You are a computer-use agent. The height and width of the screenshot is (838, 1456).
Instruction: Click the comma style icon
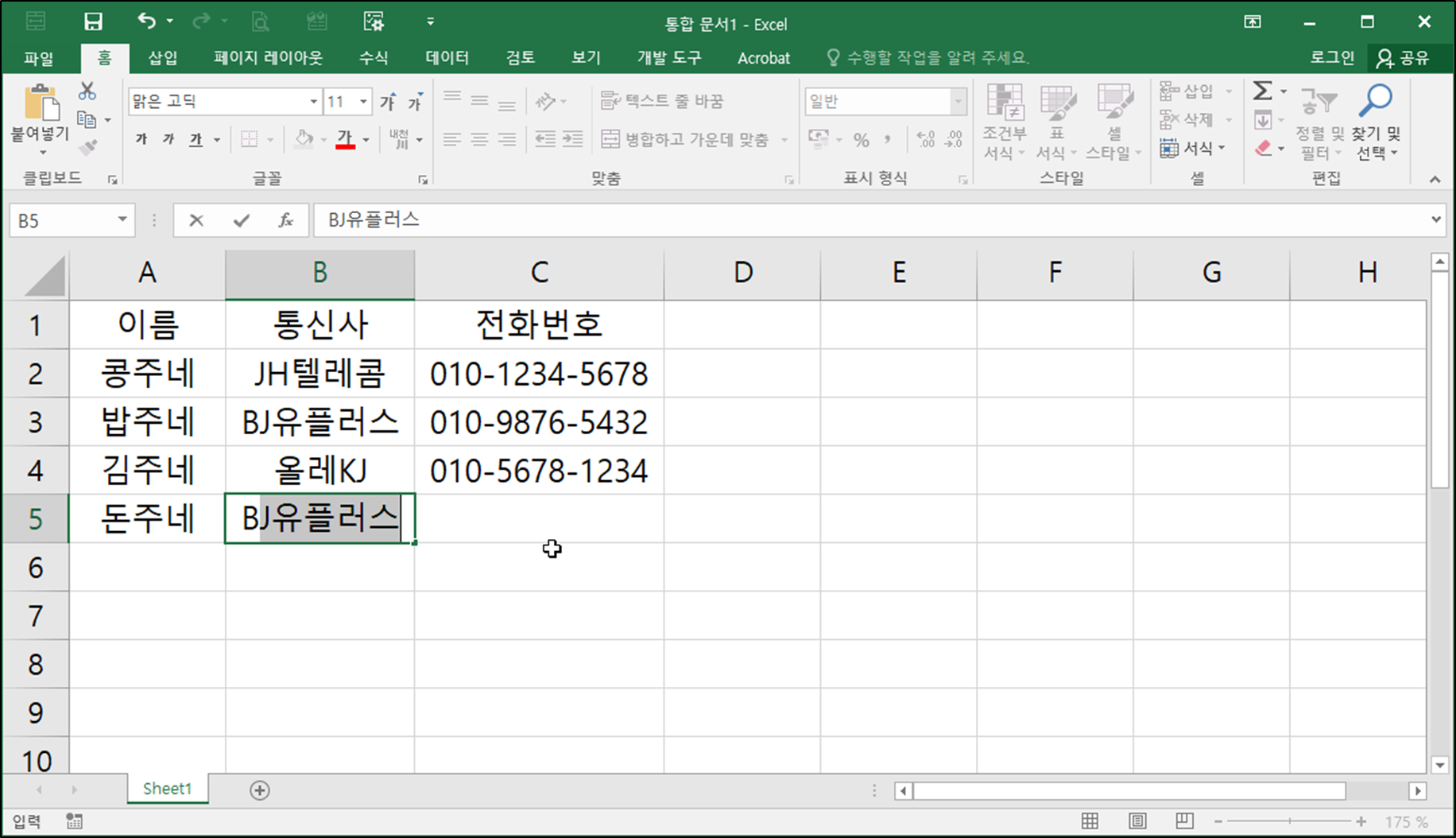888,140
